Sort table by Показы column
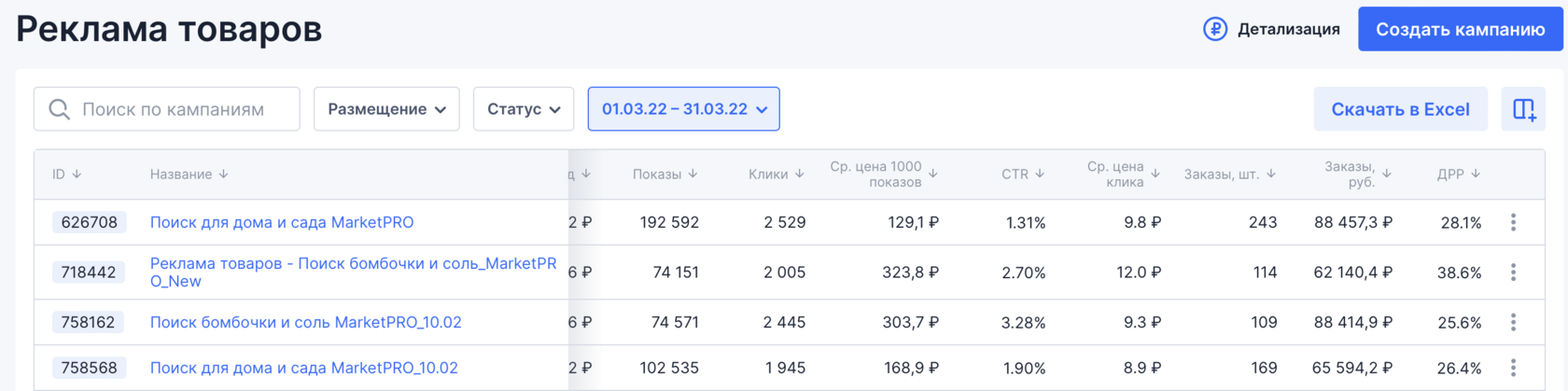 click(665, 175)
